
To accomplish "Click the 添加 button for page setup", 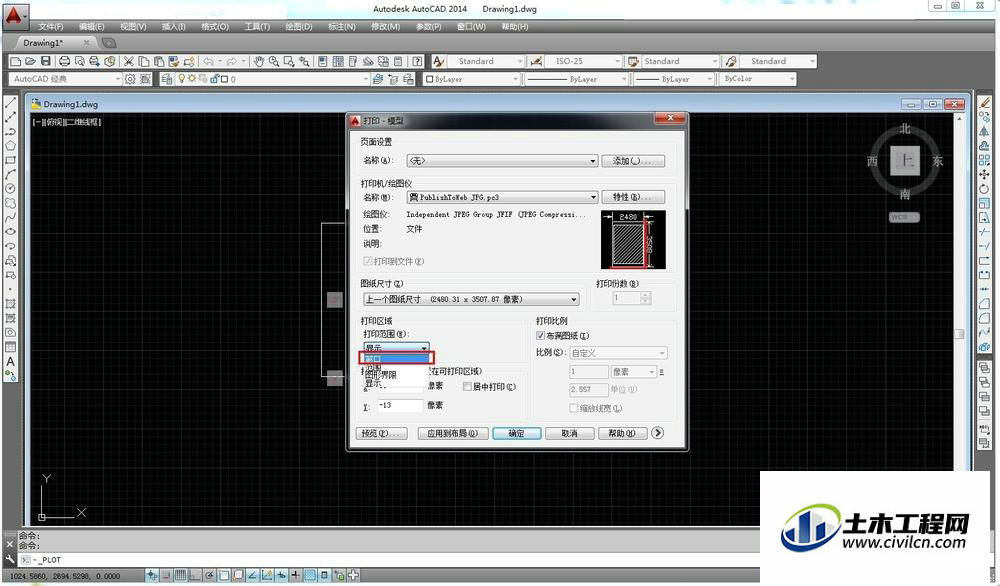I will pyautogui.click(x=633, y=161).
